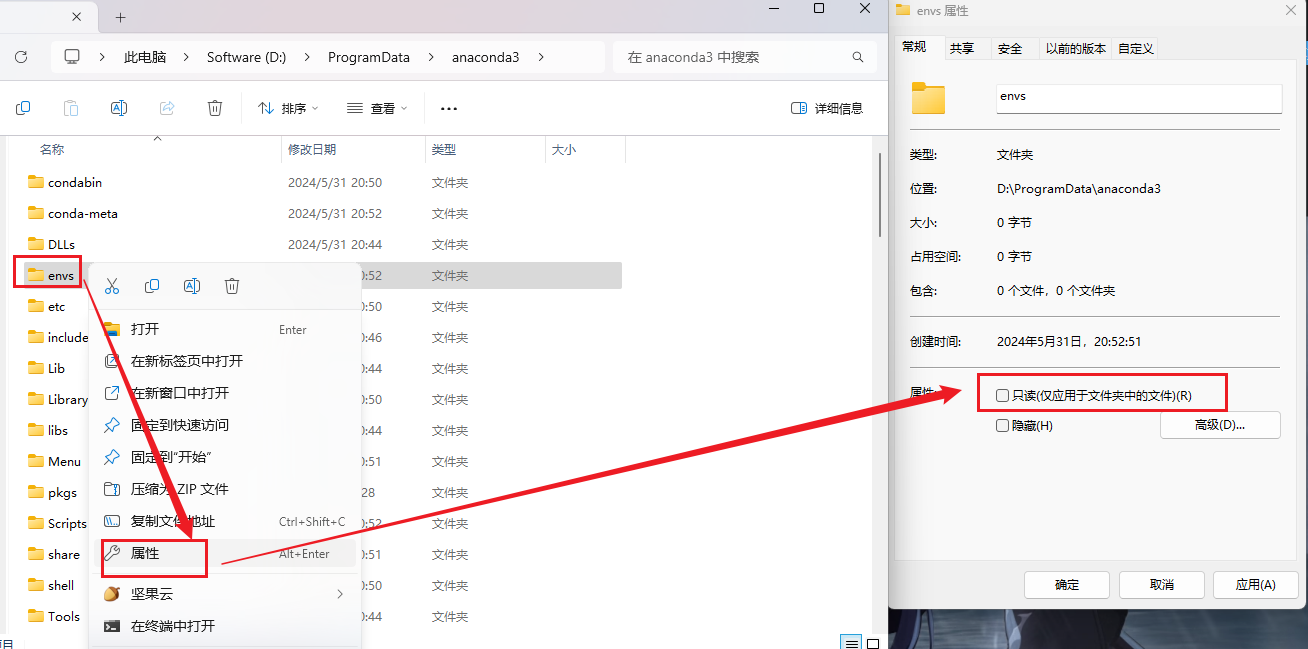The width and height of the screenshot is (1308, 649).
Task: Click the file list vertical scrollbar
Action: (880, 195)
